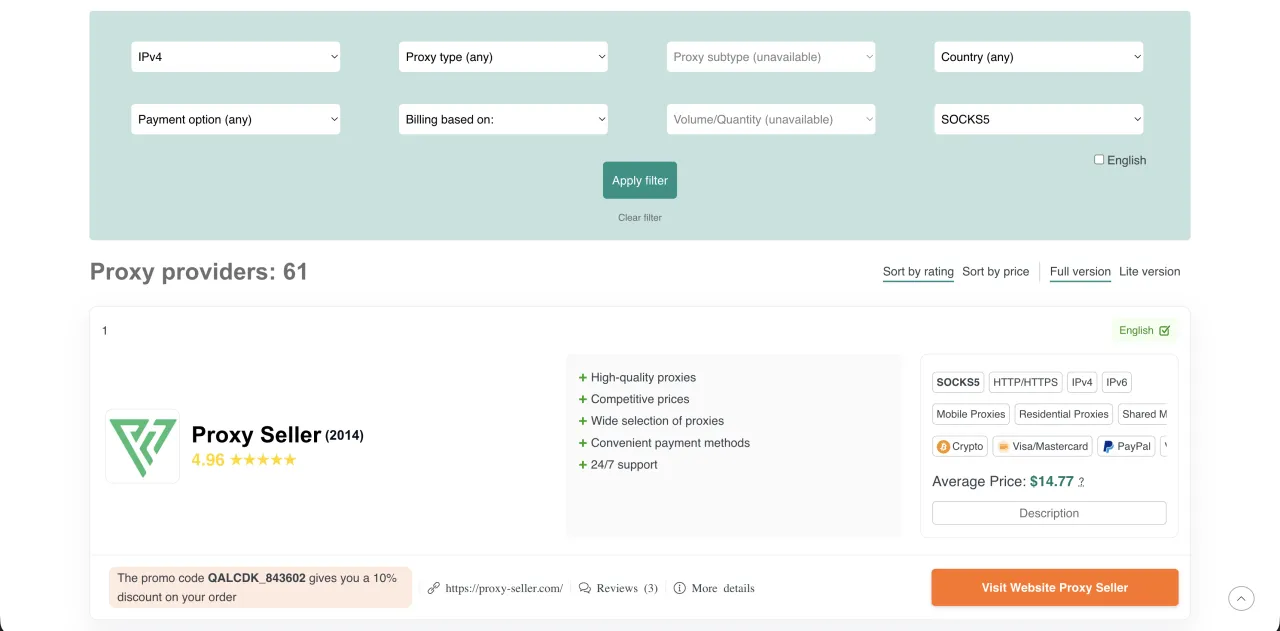Viewport: 1280px width, 631px height.
Task: Open the SOCKS5 protocol dropdown
Action: pos(1039,119)
